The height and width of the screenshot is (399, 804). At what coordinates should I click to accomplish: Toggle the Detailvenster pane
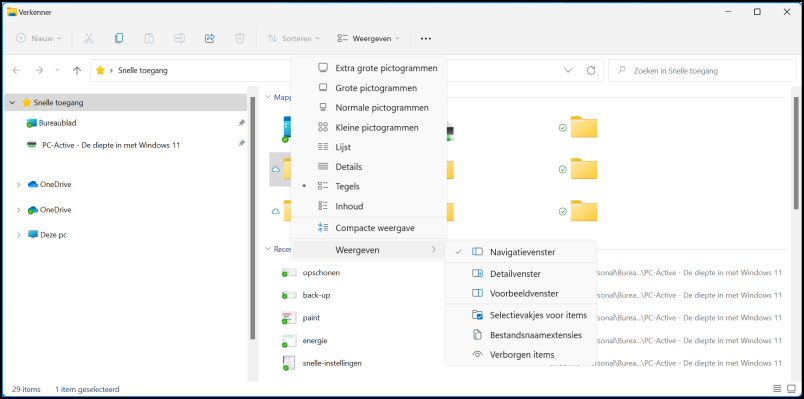tap(520, 274)
